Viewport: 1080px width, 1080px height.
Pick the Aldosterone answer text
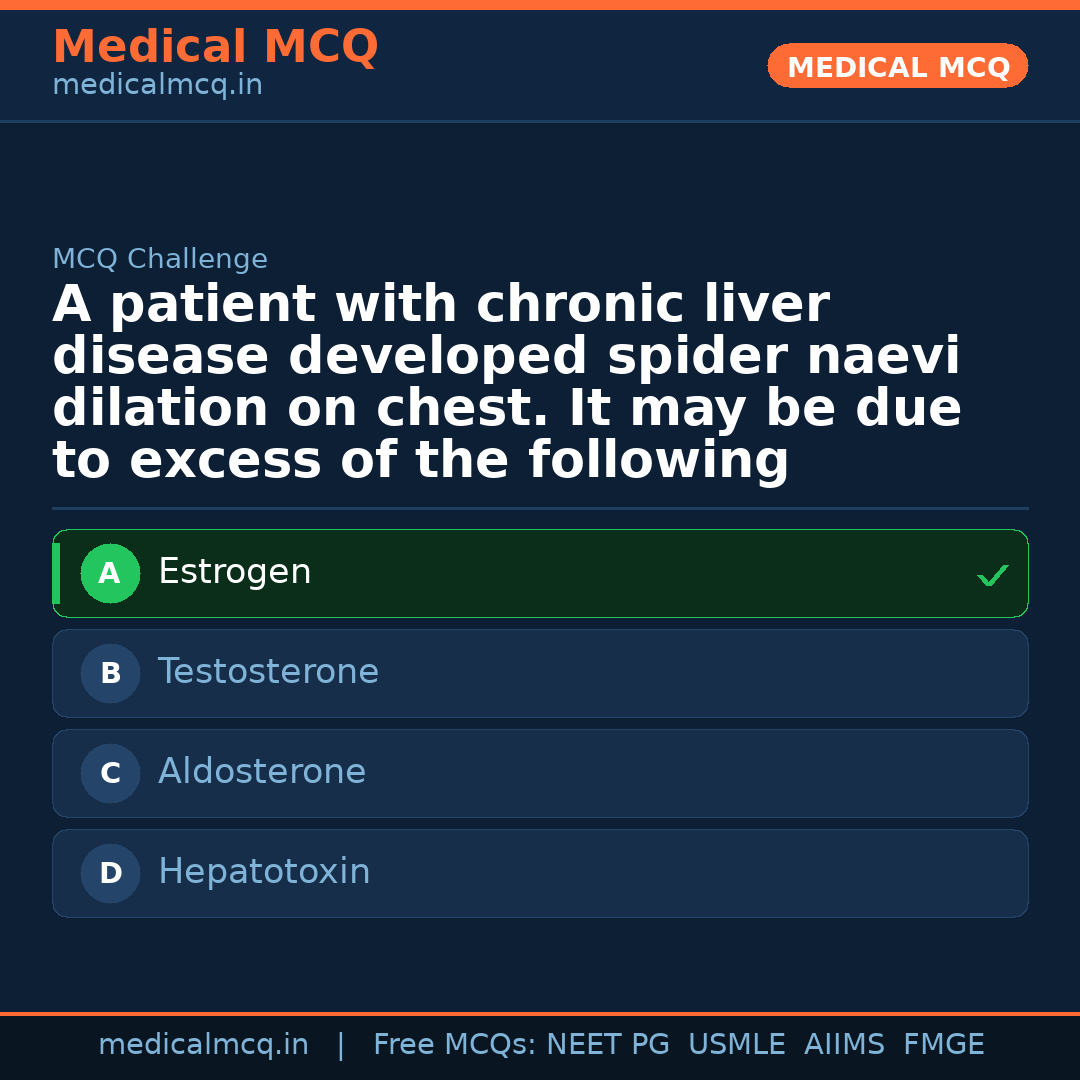pos(262,772)
